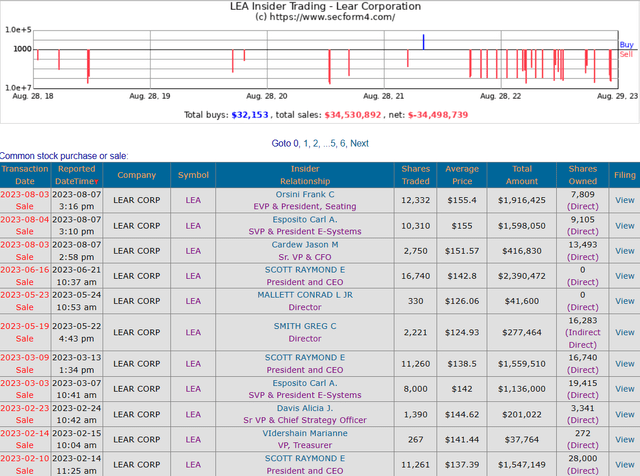
Task: View filing for VIdershain Marianne sale
Action: coord(624,439)
